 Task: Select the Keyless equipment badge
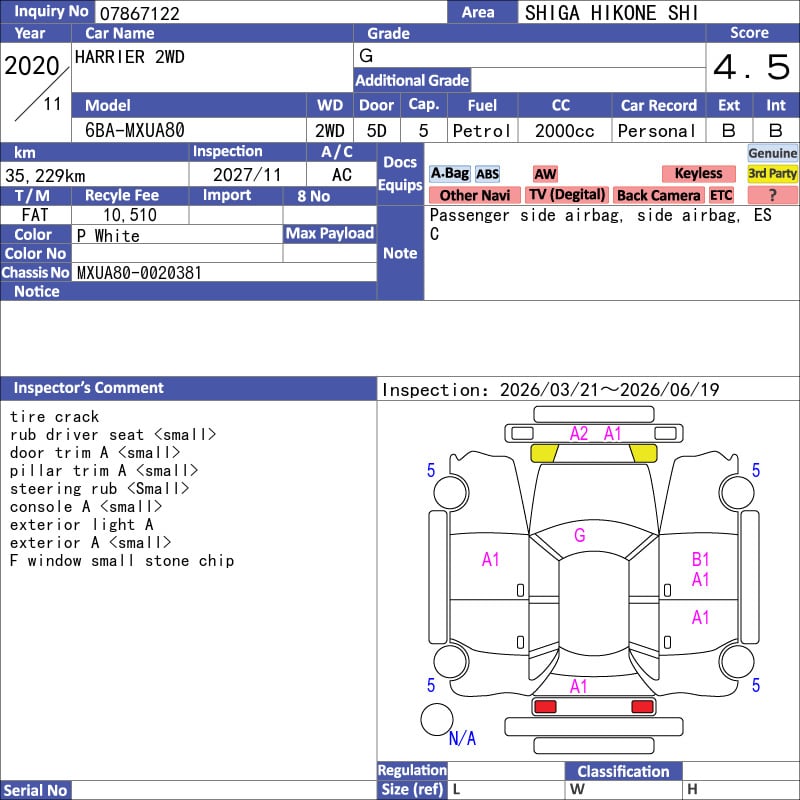(698, 174)
